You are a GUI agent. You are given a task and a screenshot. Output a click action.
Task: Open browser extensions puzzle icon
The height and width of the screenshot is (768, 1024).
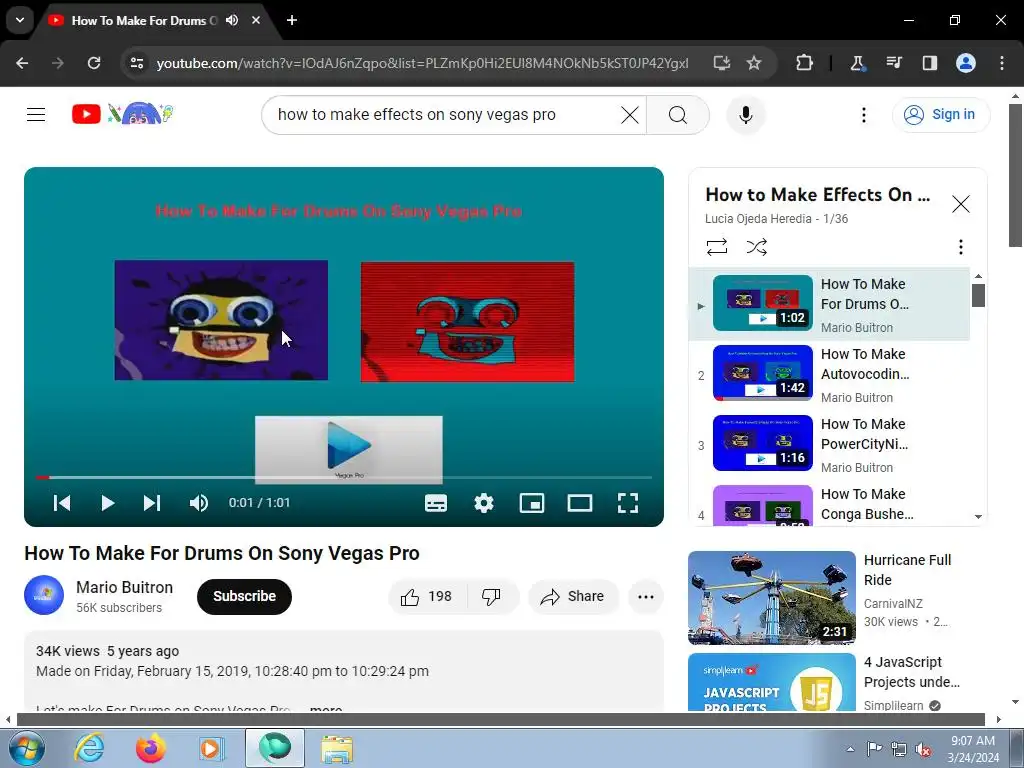pyautogui.click(x=805, y=63)
